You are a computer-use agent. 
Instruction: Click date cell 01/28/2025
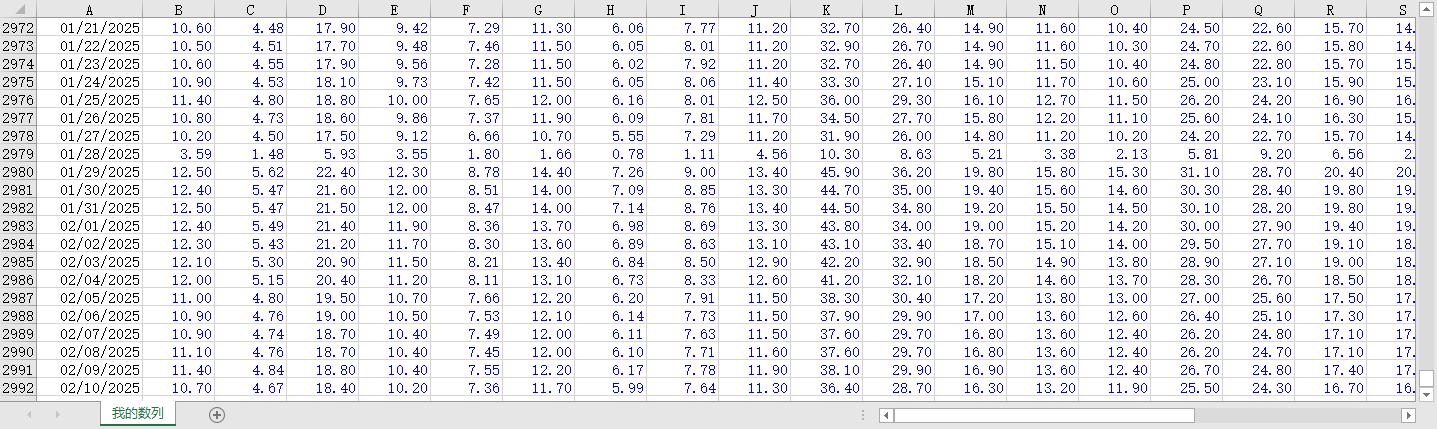89,154
